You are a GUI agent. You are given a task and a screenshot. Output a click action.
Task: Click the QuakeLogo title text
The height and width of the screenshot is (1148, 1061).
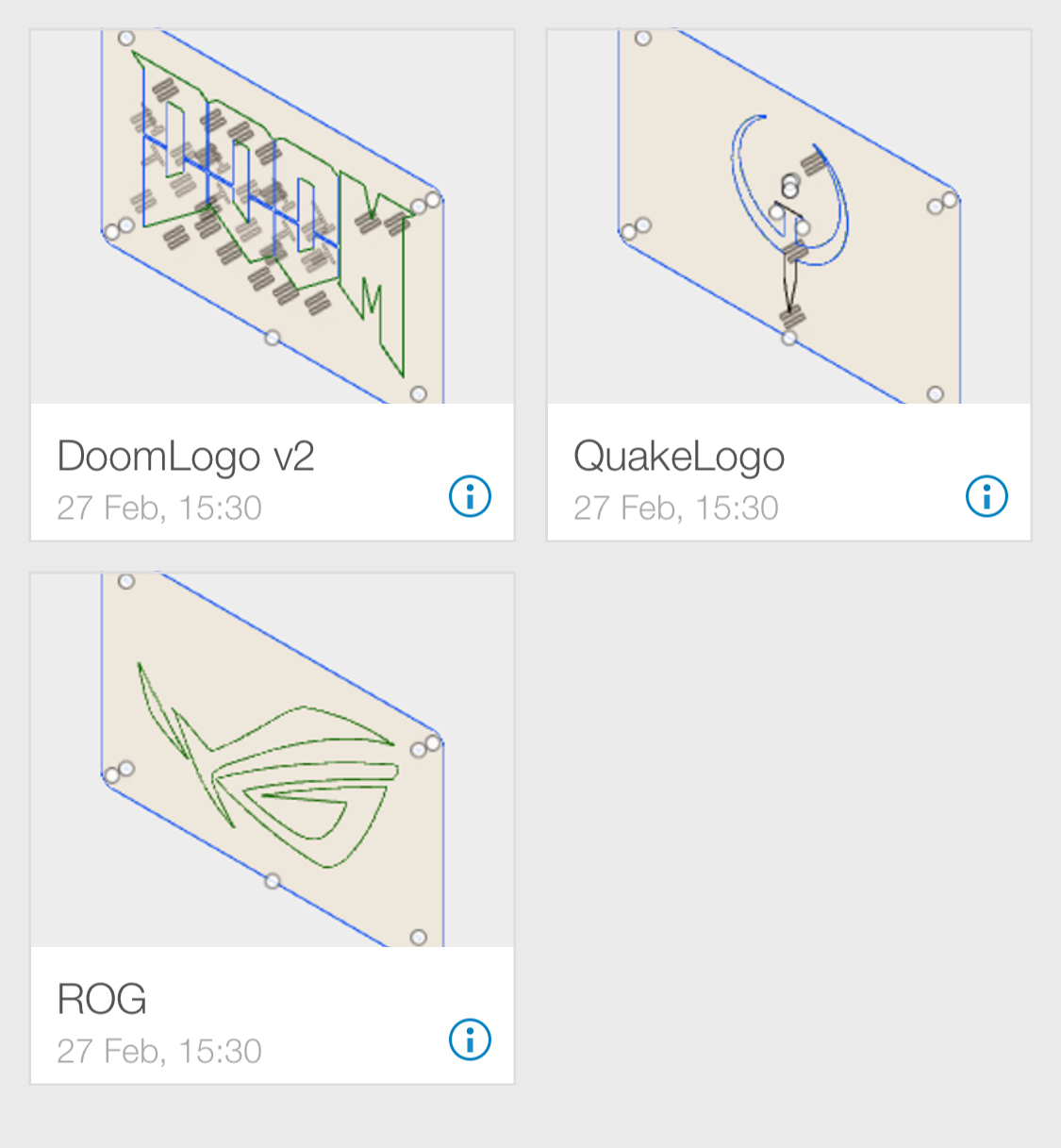point(679,457)
